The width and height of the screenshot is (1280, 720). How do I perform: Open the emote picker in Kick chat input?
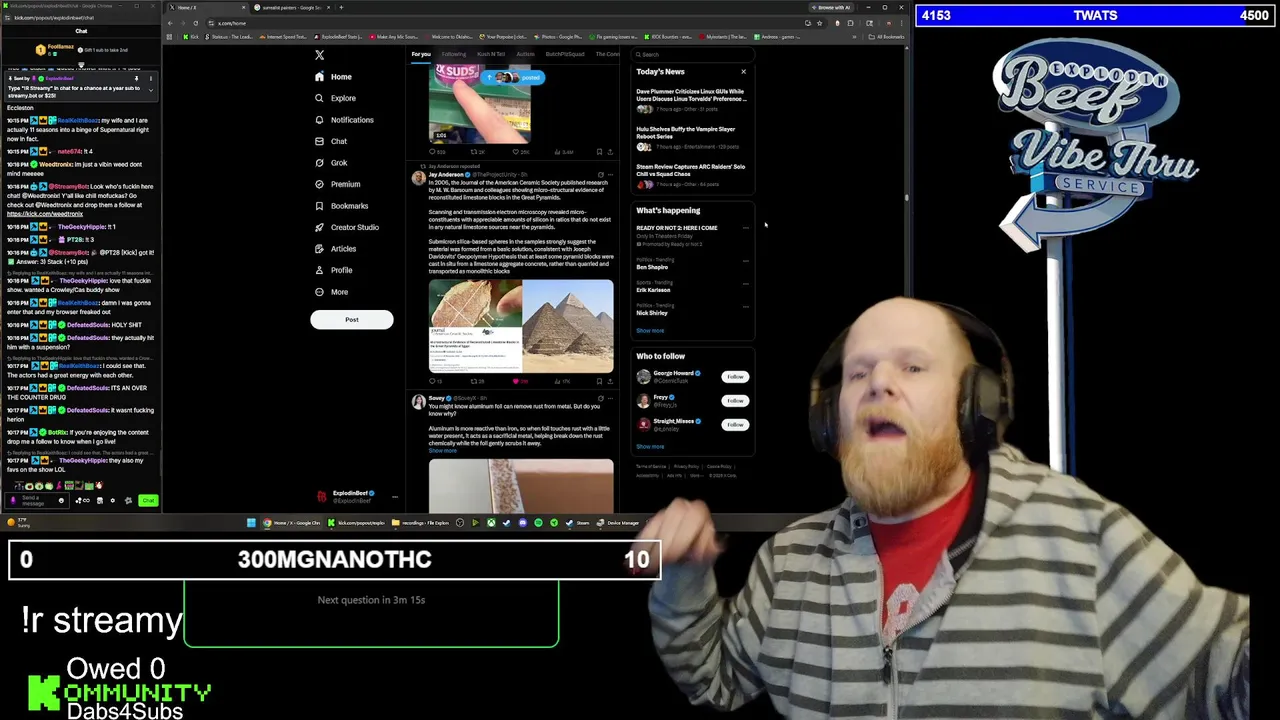(61, 500)
